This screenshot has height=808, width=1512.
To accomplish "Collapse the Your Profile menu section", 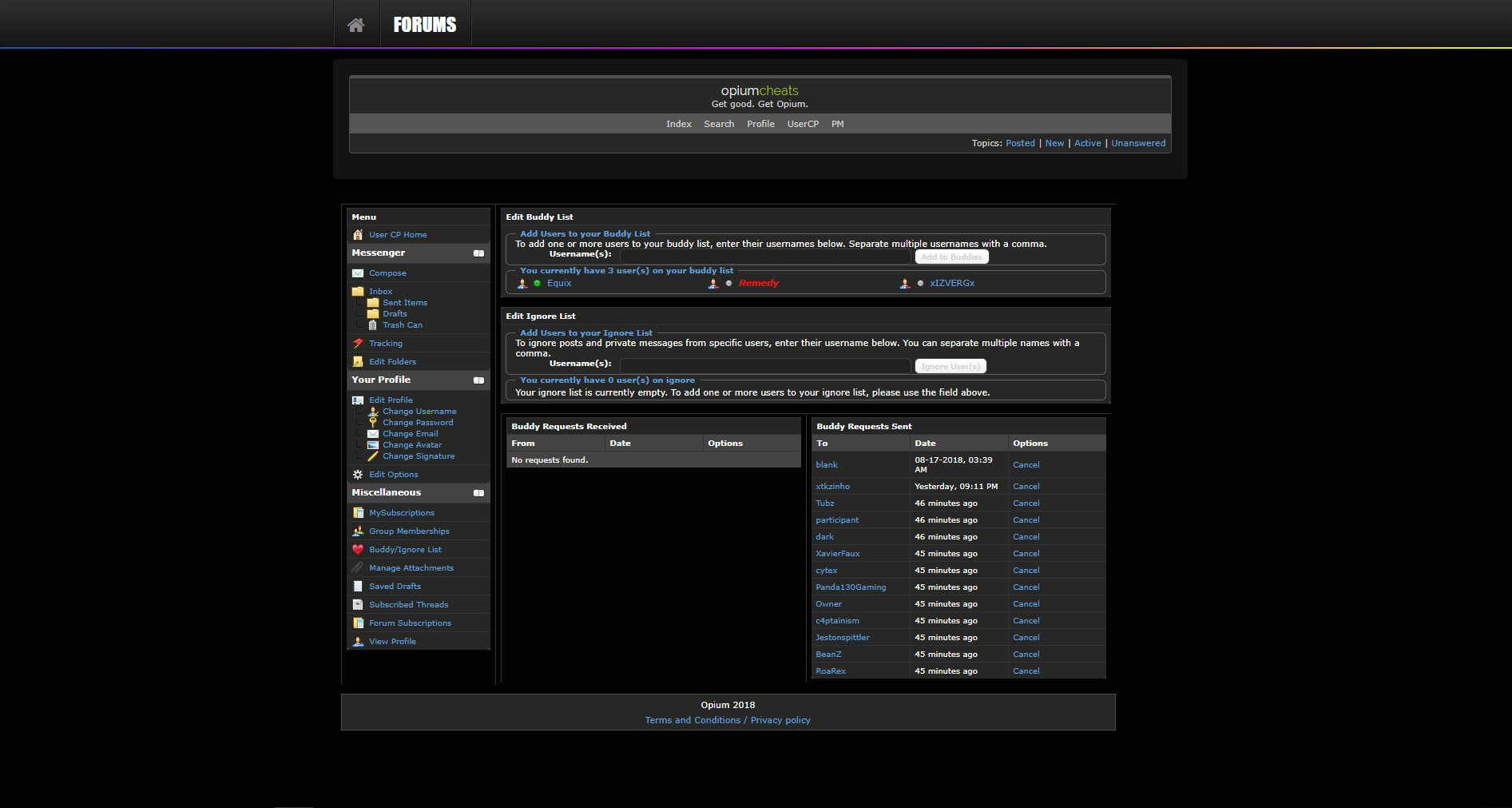I will click(x=478, y=380).
